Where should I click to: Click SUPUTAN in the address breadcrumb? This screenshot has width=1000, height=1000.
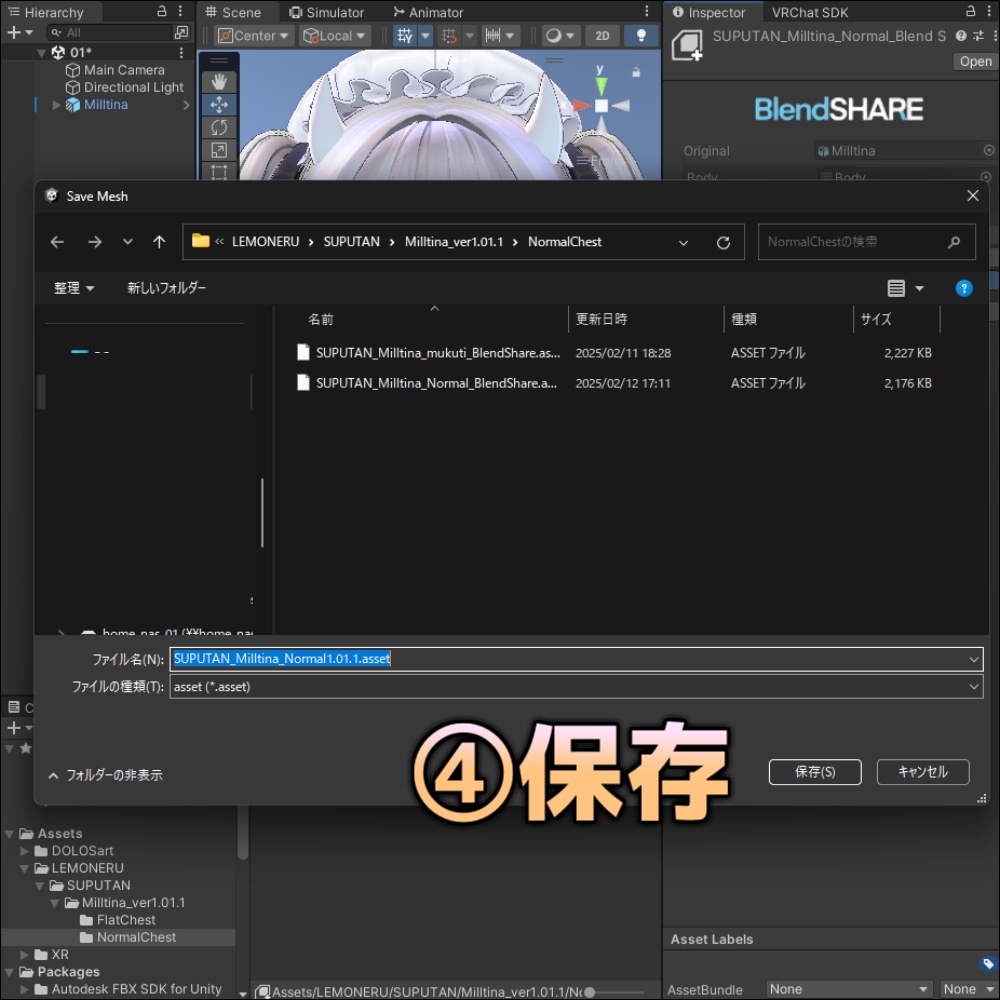click(x=351, y=242)
